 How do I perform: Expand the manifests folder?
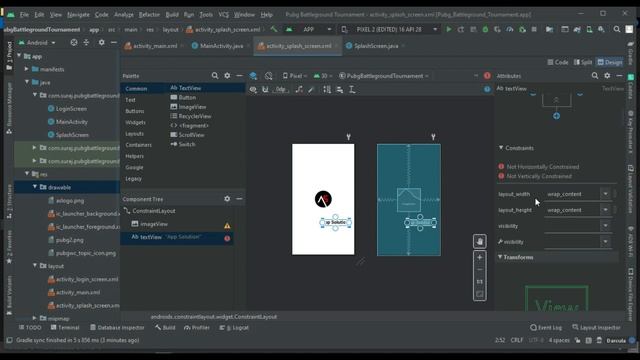(27, 69)
